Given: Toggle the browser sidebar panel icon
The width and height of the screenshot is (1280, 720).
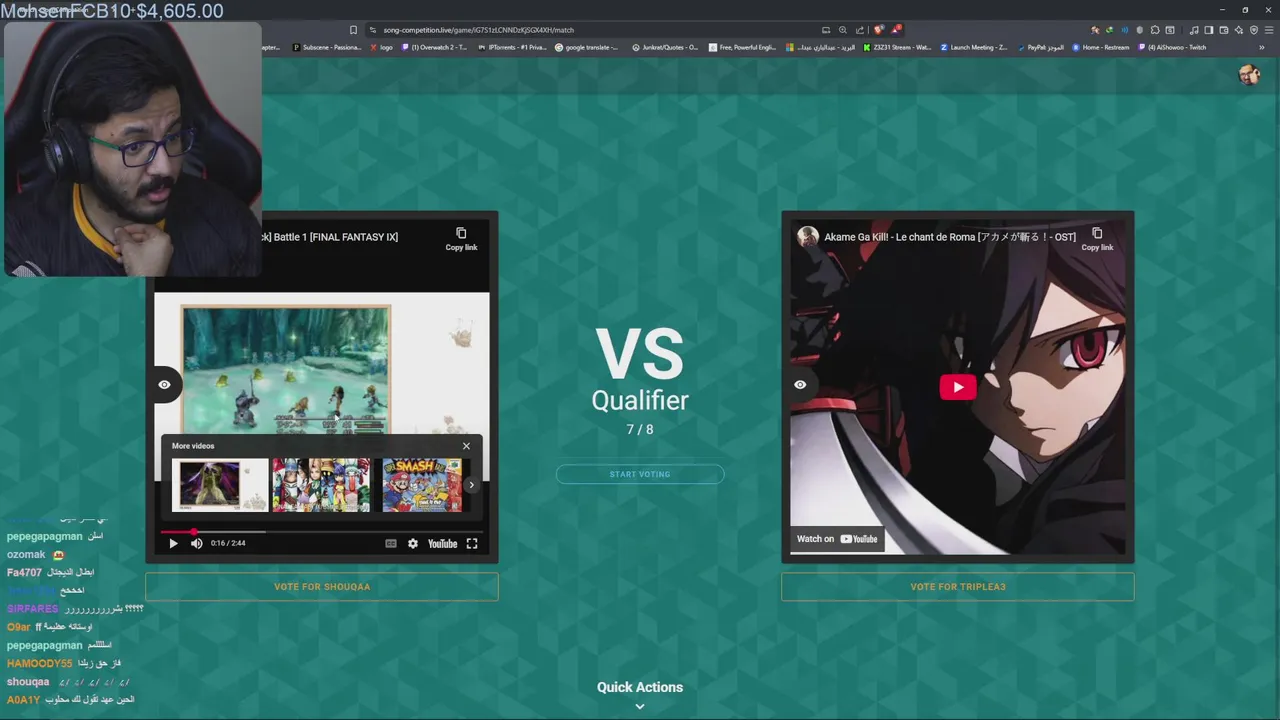Looking at the screenshot, I should point(1208,30).
